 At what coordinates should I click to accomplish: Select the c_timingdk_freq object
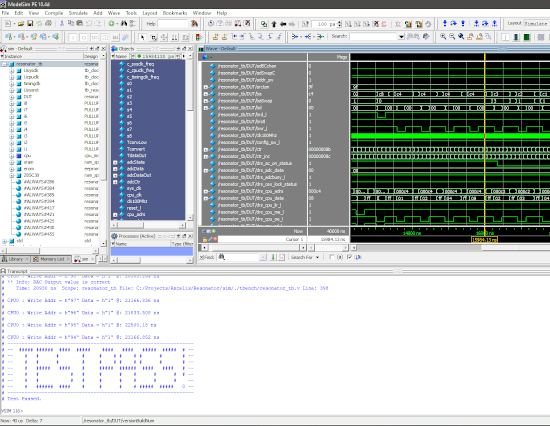[143, 77]
